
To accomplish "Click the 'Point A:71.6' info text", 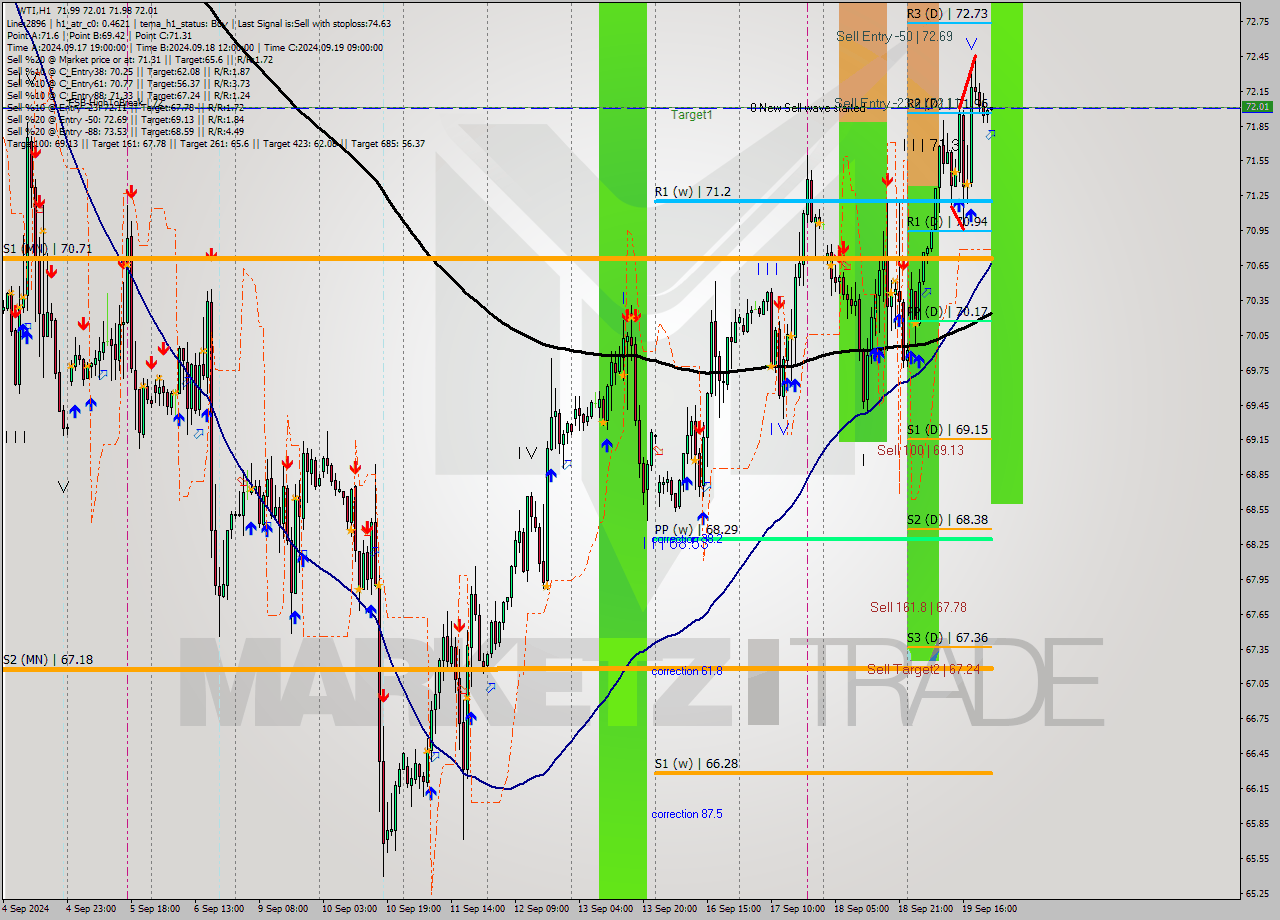I will click(34, 35).
